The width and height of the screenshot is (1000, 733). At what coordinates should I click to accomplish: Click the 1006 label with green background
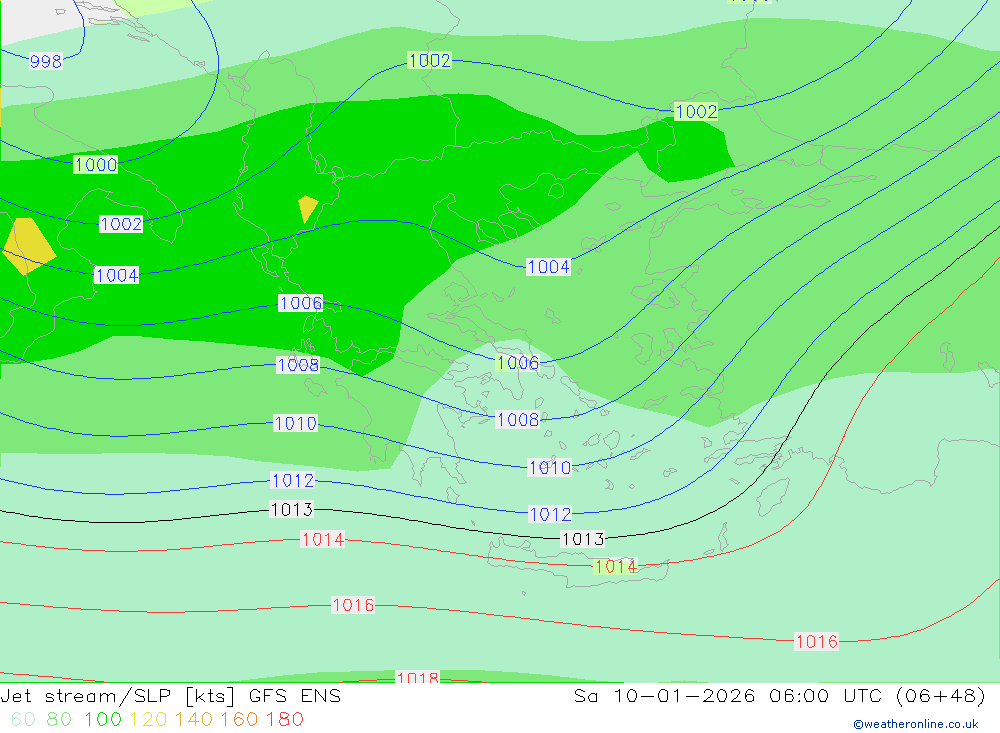pyautogui.click(x=518, y=363)
